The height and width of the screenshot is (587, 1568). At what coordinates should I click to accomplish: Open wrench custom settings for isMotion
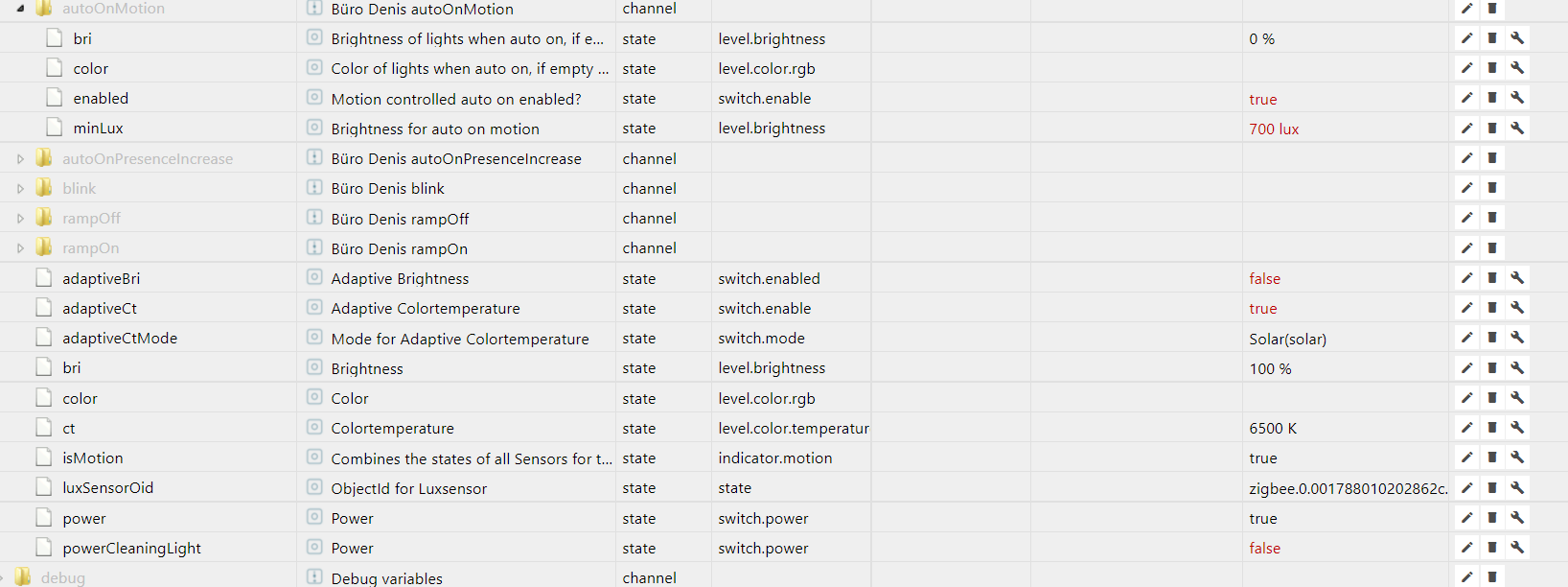(x=1517, y=458)
